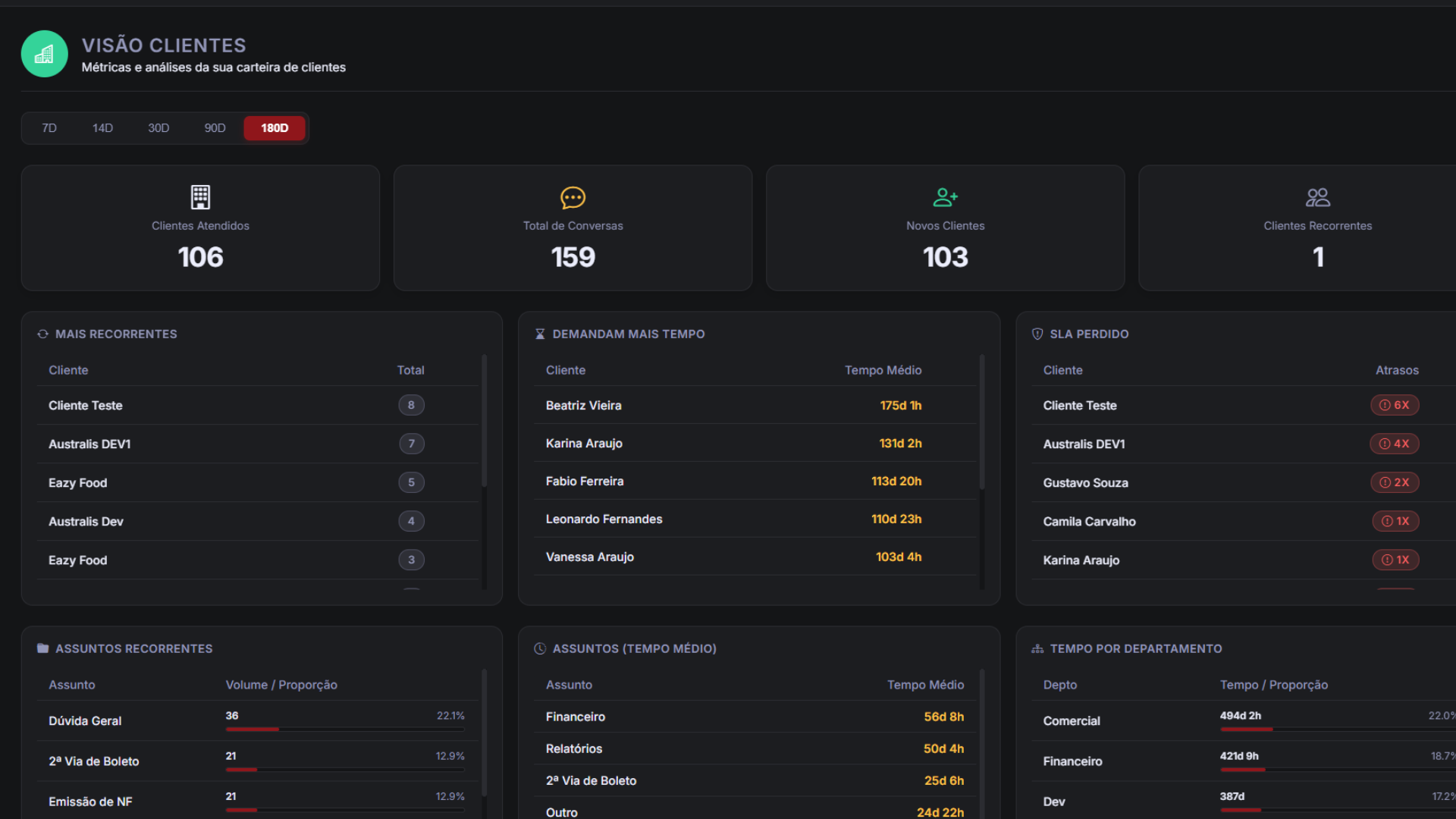Screen dimensions: 1456x819
Task: Click the Emissão de NF proportion bar
Action: 345,810
